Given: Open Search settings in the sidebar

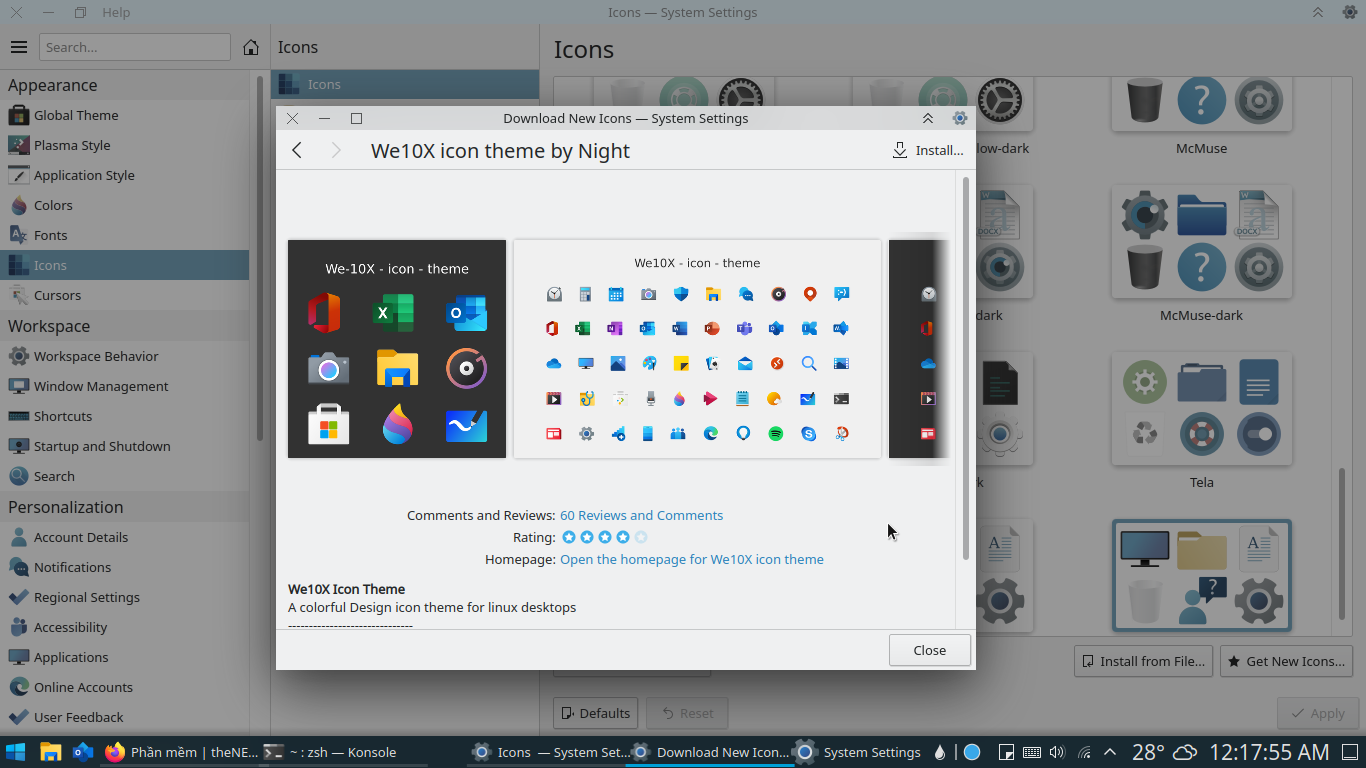Looking at the screenshot, I should [x=125, y=476].
